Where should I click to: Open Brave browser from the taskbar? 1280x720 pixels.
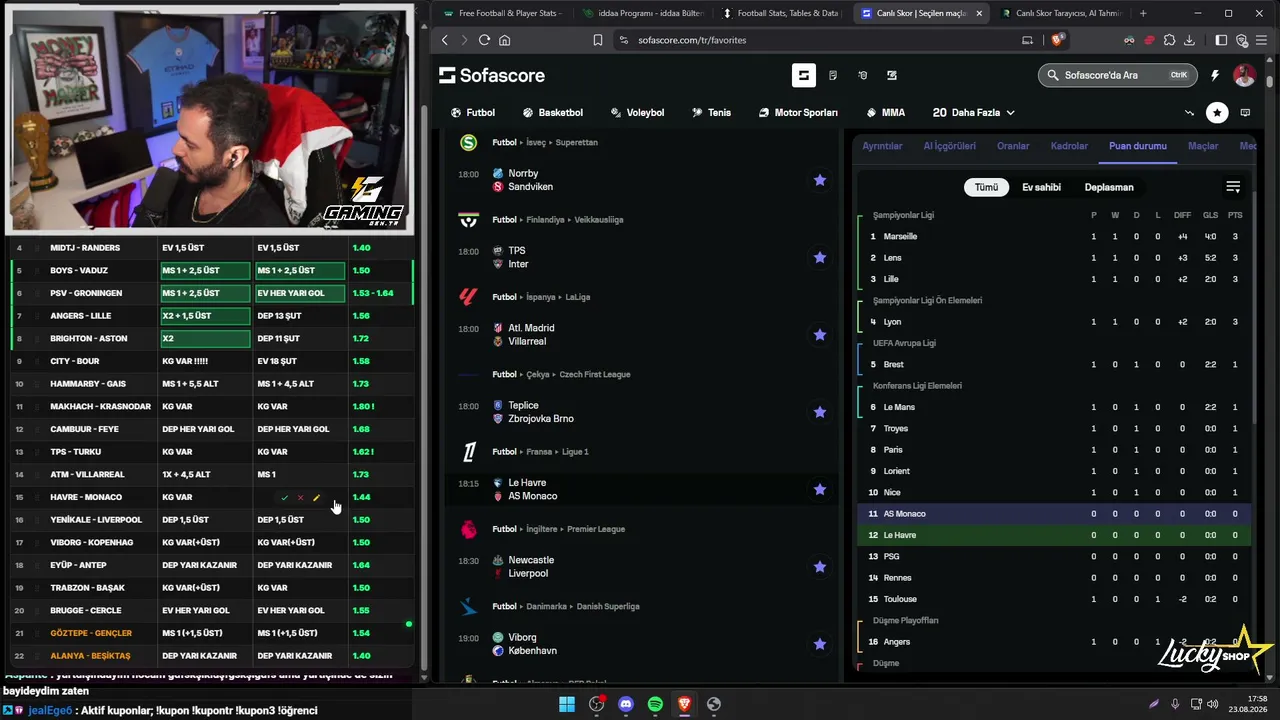(x=684, y=704)
